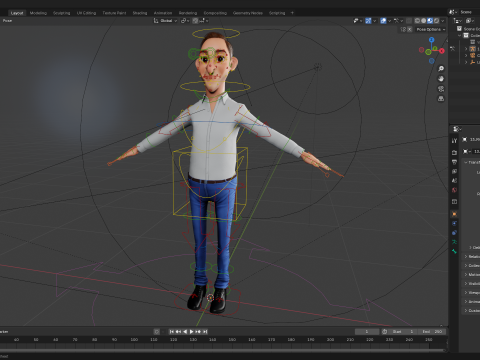Open gizmo options dropdown arrow
The height and width of the screenshot is (360, 480).
tap(374, 21)
